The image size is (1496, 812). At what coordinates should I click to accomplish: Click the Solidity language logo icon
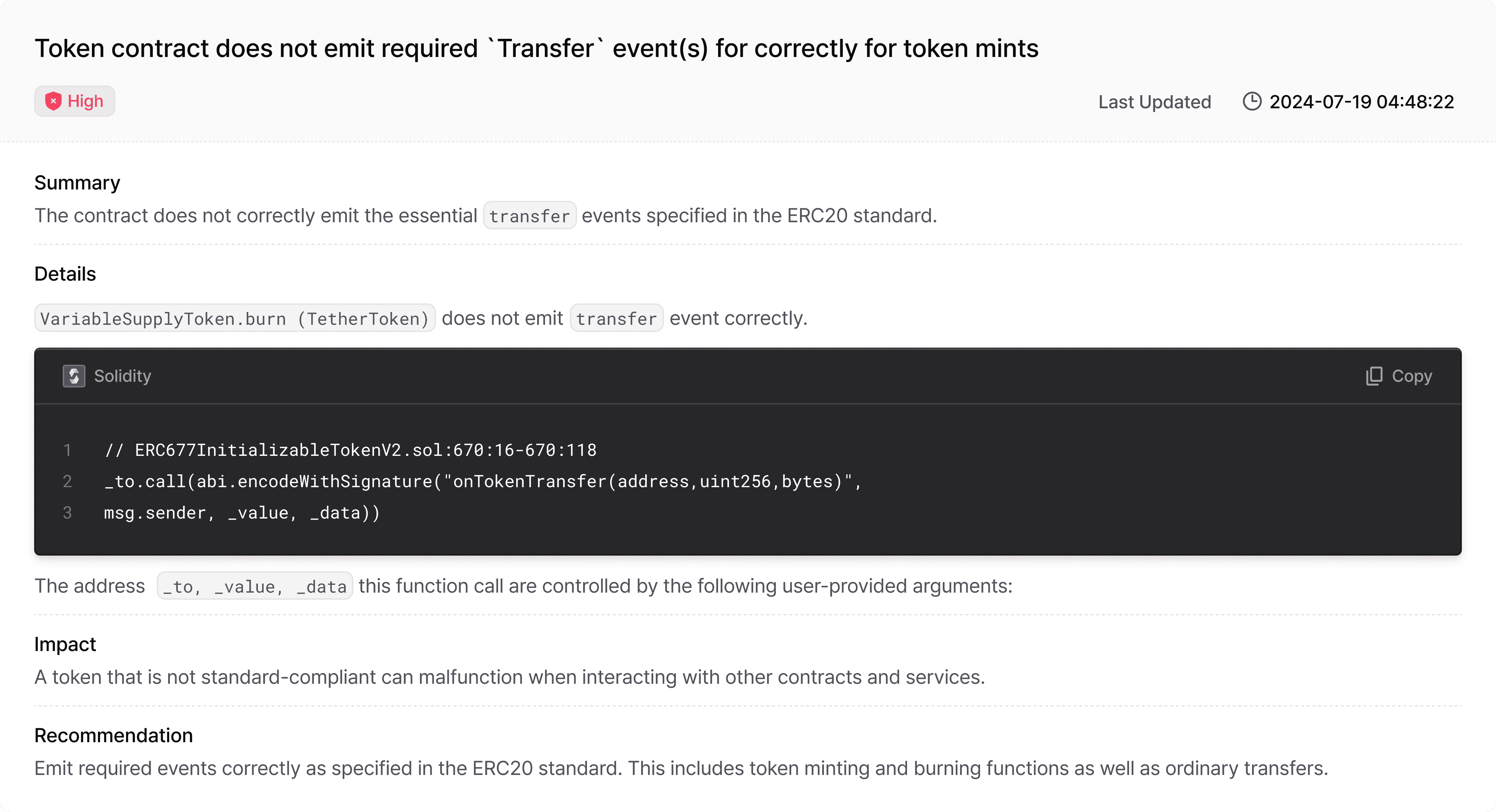tap(74, 376)
